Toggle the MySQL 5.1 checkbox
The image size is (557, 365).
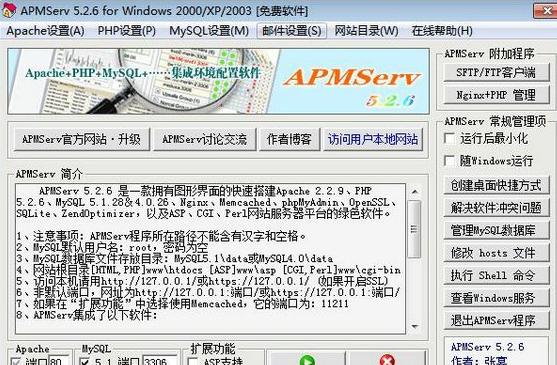click(85, 362)
